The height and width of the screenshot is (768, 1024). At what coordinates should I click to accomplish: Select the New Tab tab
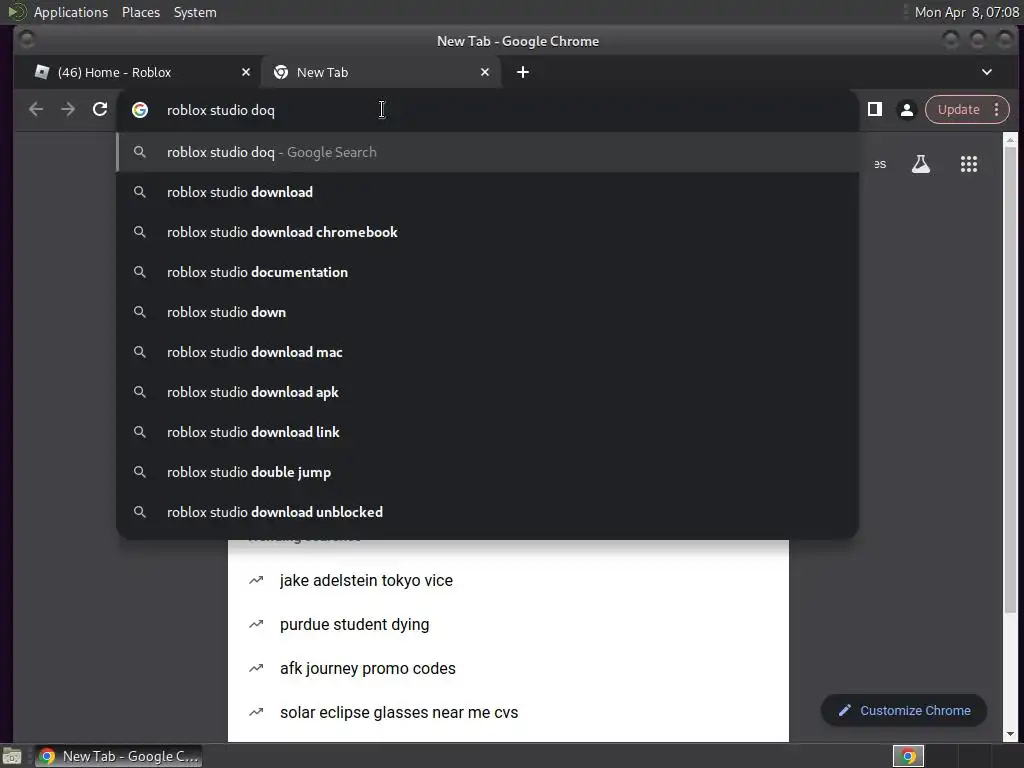(381, 72)
